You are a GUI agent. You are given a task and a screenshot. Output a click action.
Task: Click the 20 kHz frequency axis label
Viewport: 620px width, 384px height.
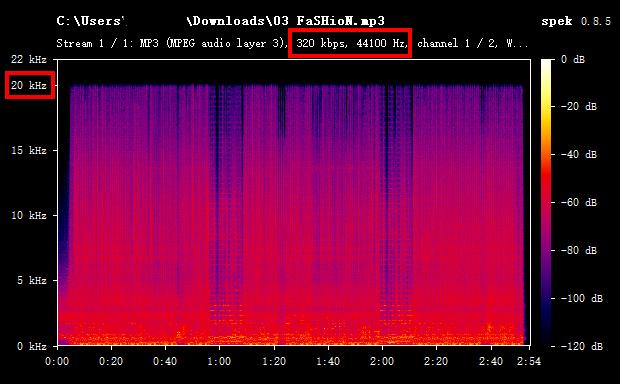(x=29, y=85)
